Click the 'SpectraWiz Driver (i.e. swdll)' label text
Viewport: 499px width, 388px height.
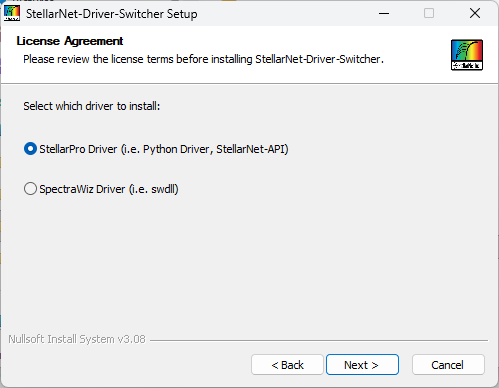109,189
